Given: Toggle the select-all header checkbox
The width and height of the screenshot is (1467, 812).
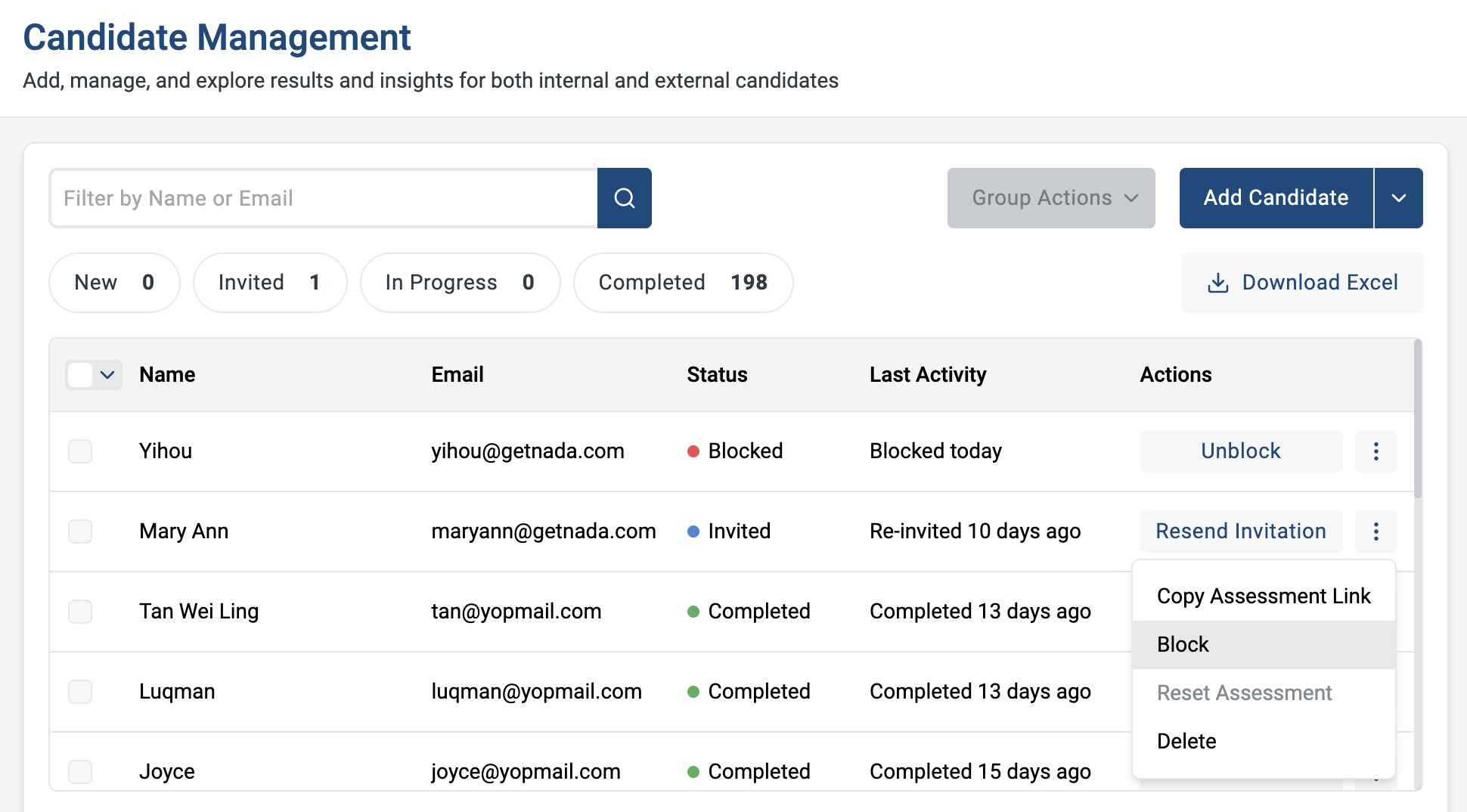Looking at the screenshot, I should 80,375.
